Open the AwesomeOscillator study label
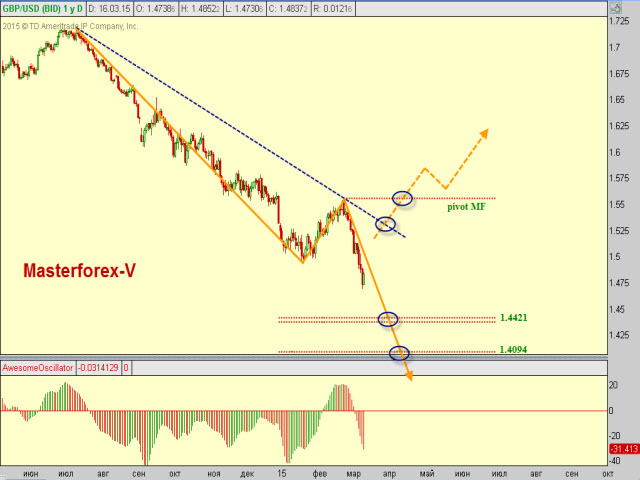The image size is (640, 480). click(38, 368)
